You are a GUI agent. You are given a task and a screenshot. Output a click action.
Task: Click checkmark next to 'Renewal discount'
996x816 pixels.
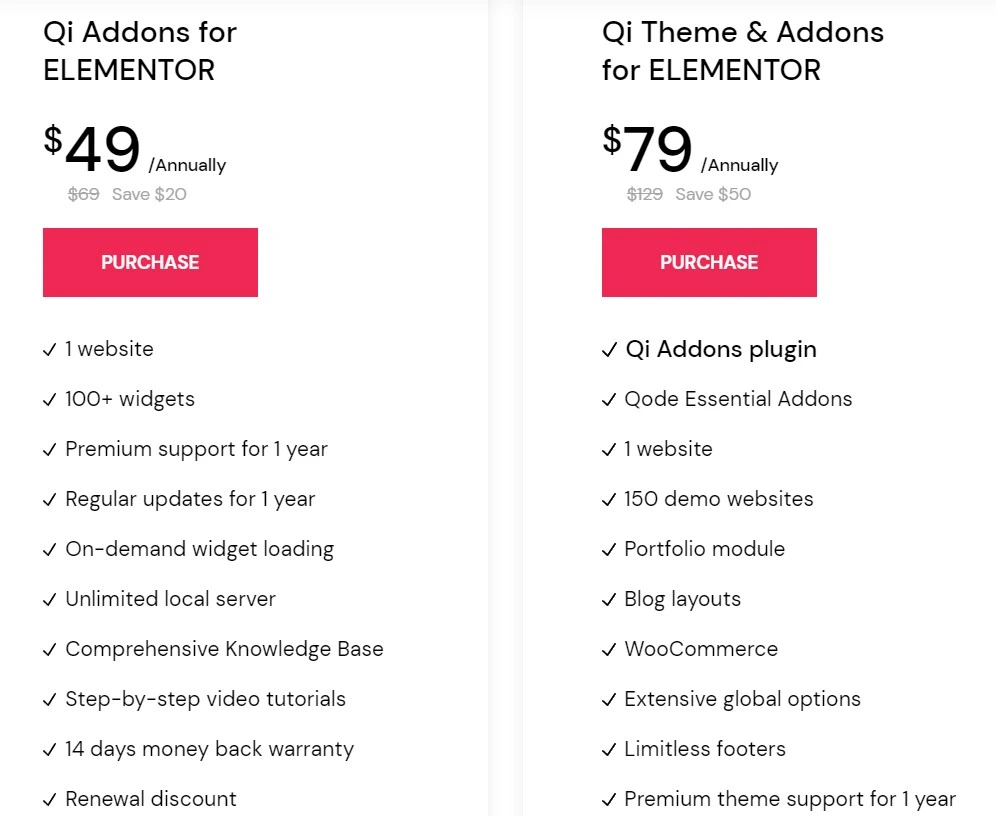50,799
